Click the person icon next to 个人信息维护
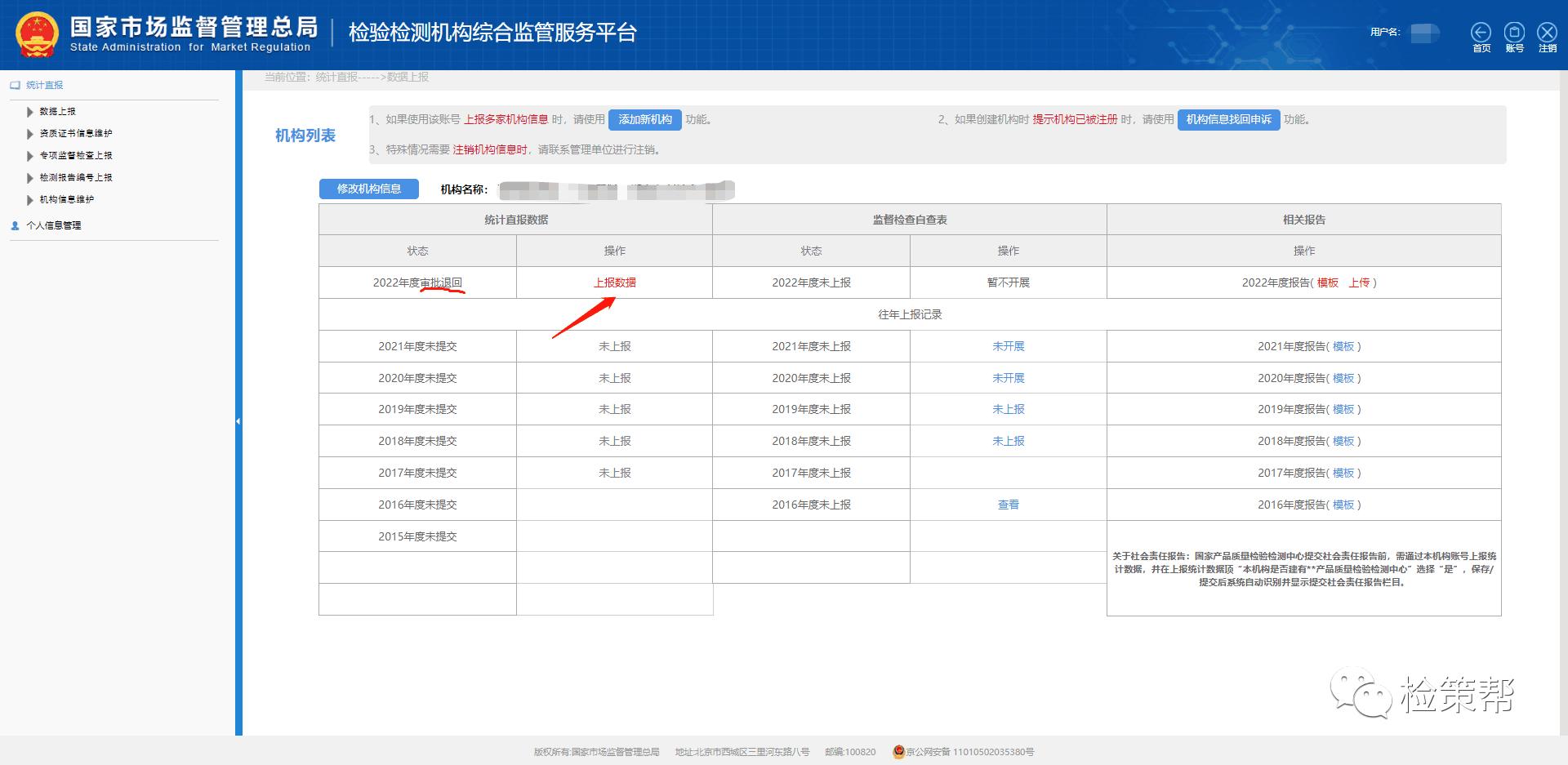Screen dimensions: 1568x765 pos(14,225)
